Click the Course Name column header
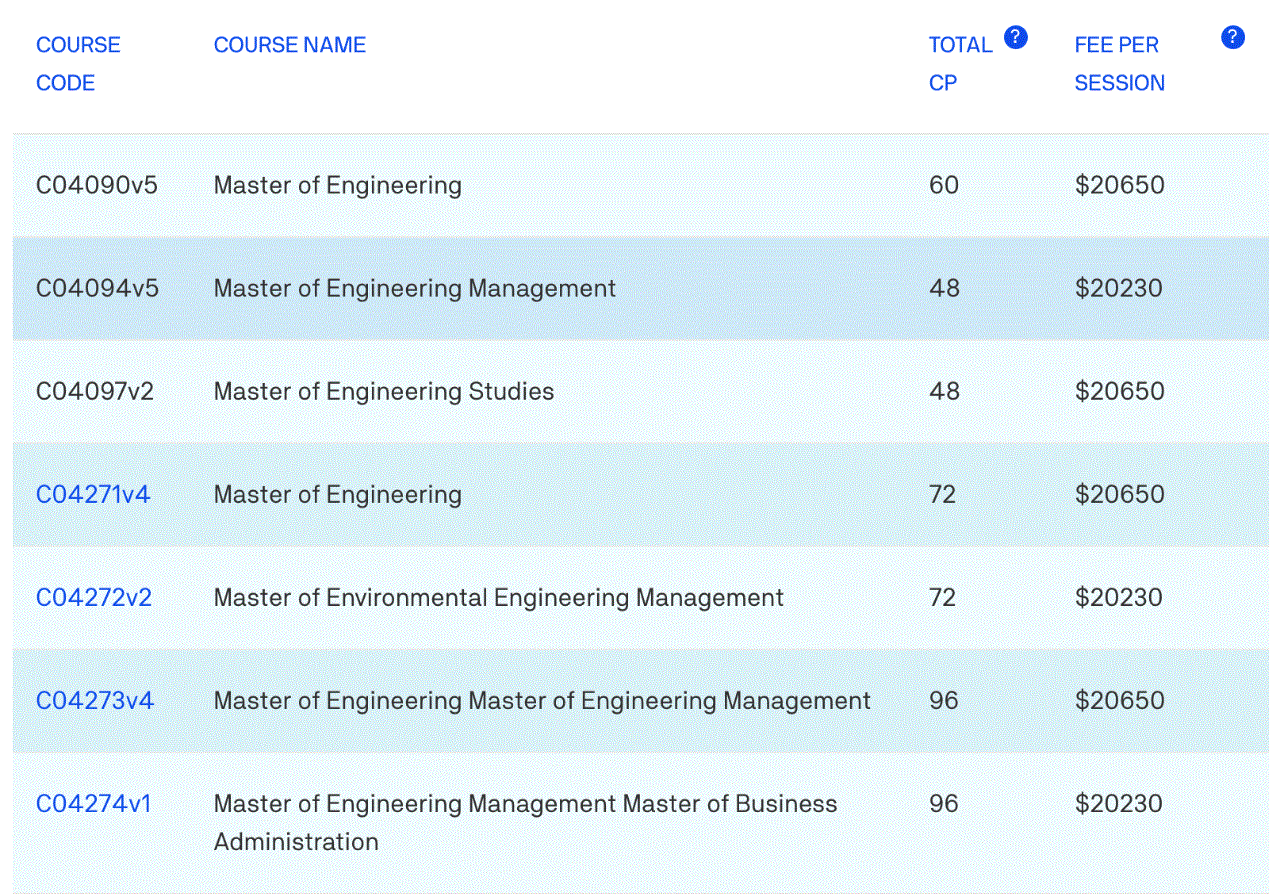Screen dimensions: 1280x894 pyautogui.click(x=290, y=45)
